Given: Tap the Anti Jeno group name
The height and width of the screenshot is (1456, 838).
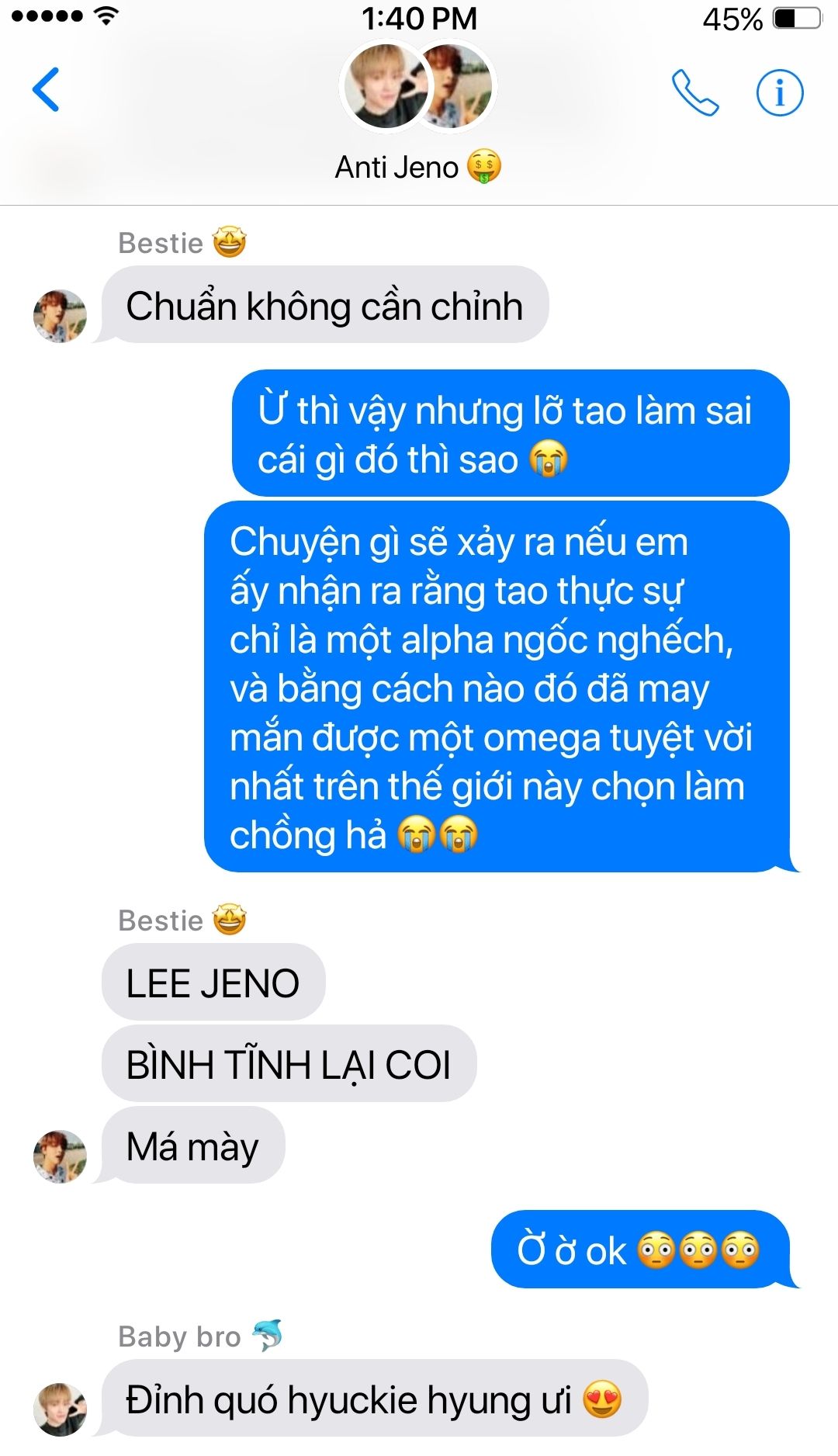Looking at the screenshot, I should click(x=418, y=167).
